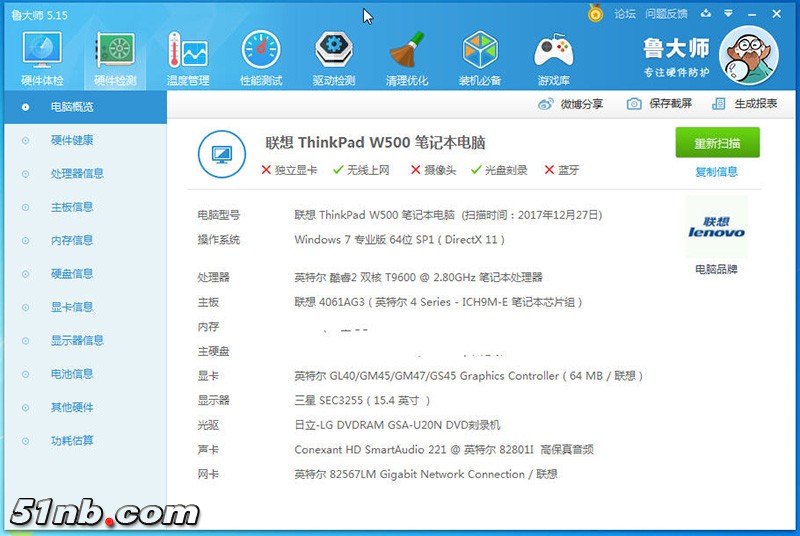Screen dimensions: 800x536
Task: Select 处理器信息 in the sidebar
Action: [x=77, y=173]
